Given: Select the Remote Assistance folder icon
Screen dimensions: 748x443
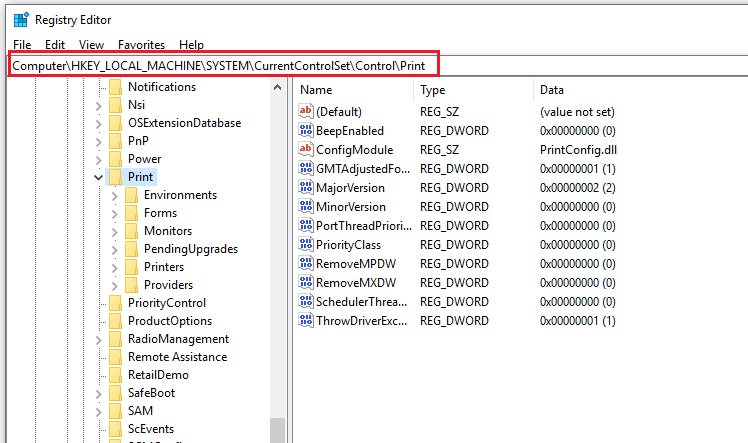Looking at the screenshot, I should coord(115,357).
